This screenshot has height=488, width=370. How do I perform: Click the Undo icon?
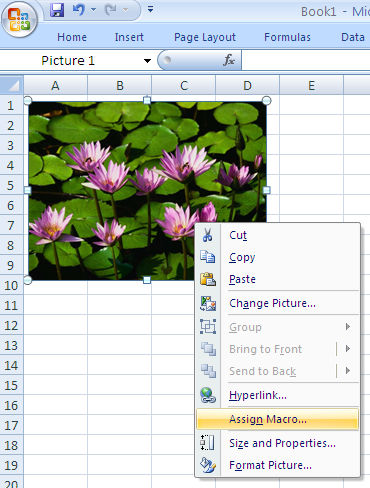79,10
